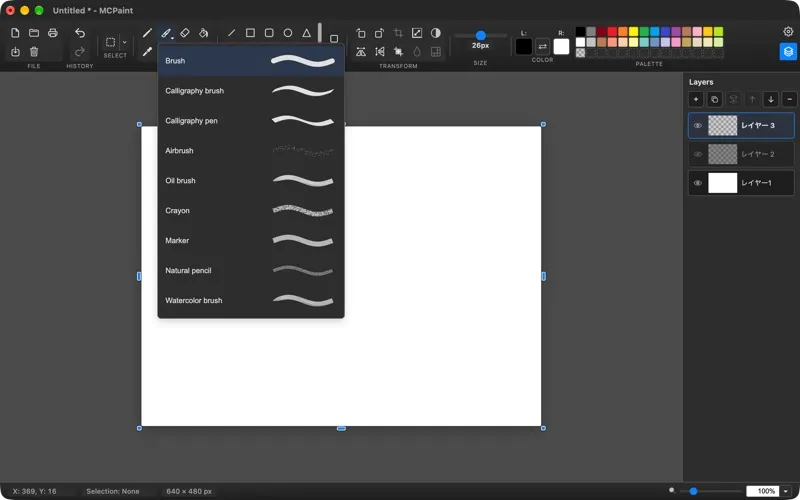Click the Rotate left transform icon

pyautogui.click(x=361, y=33)
